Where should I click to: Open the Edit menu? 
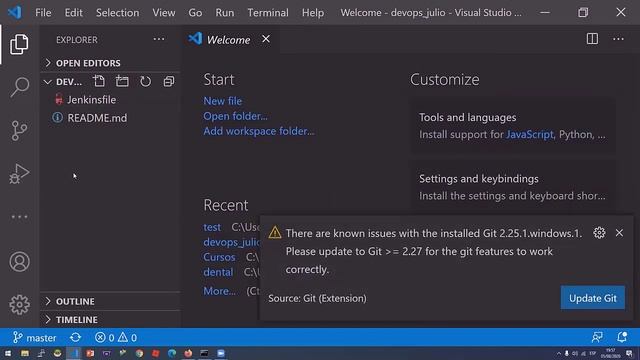coord(73,13)
